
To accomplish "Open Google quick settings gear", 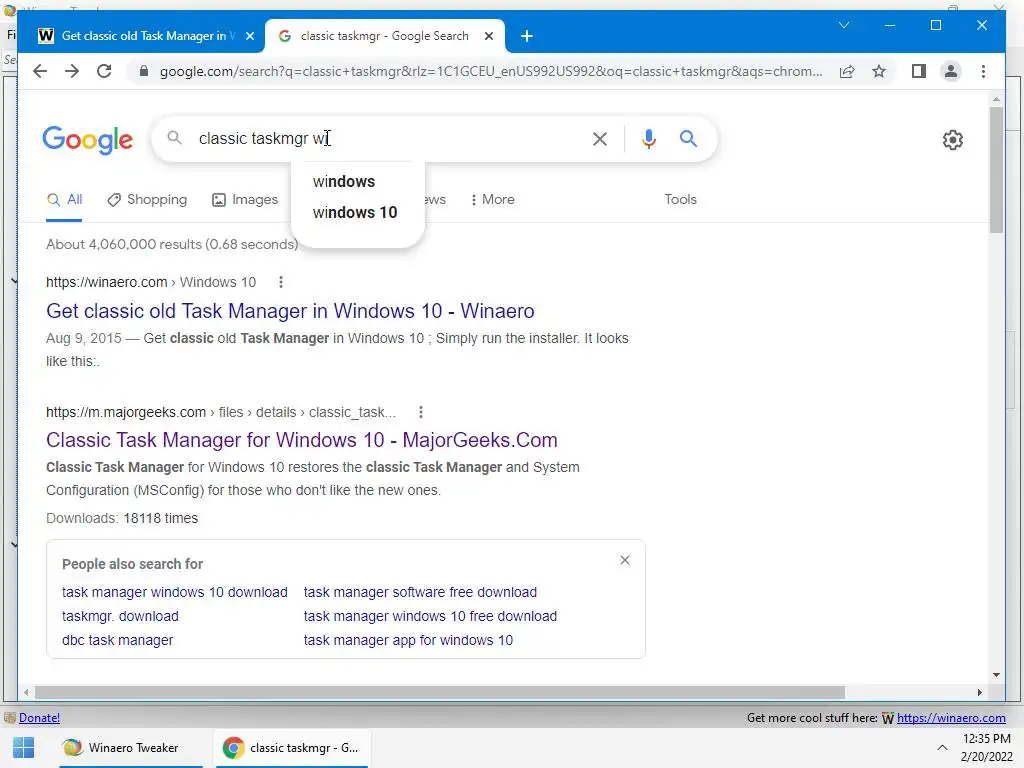I will 953,140.
